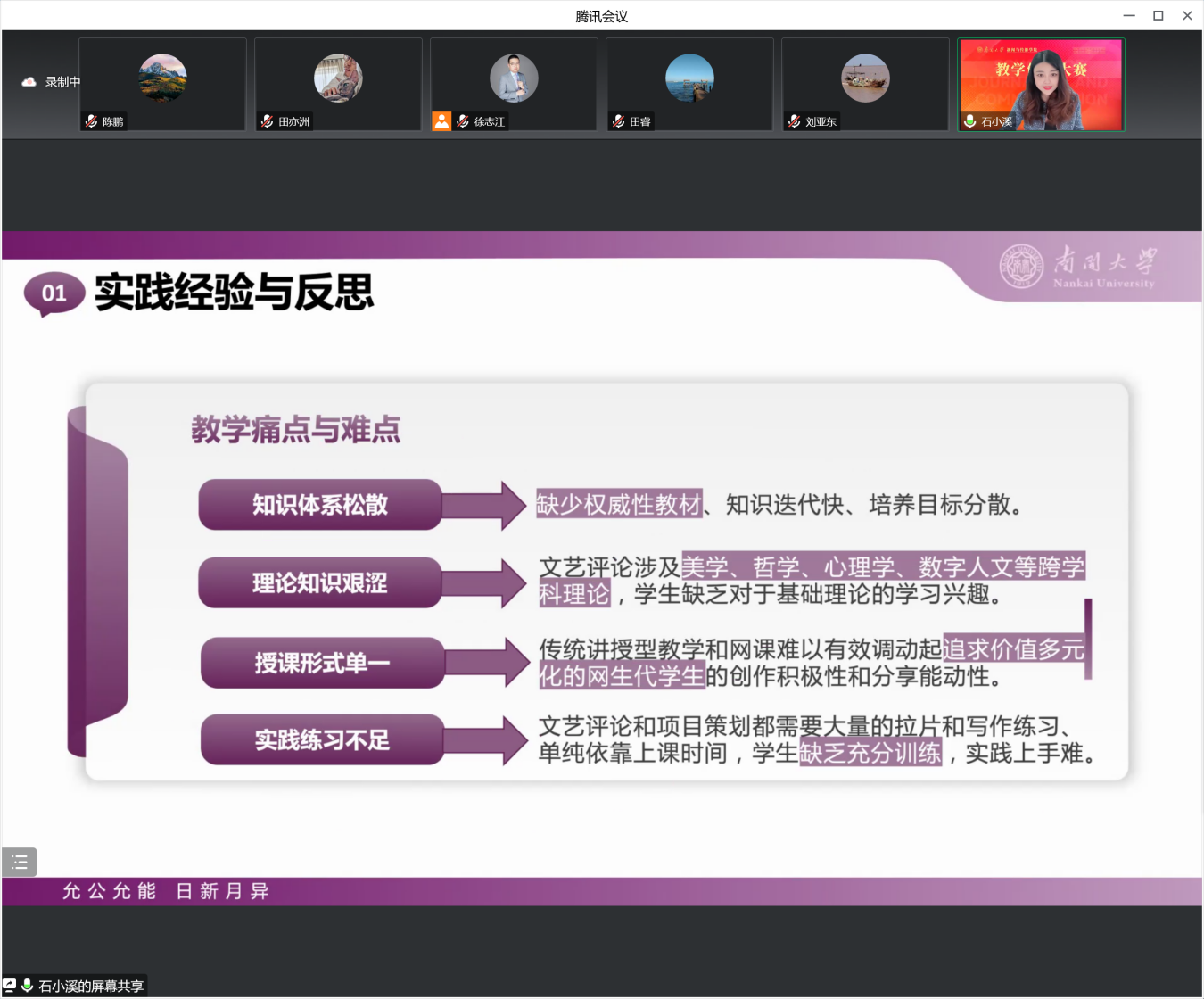Open the slide outline list icon

(x=20, y=862)
